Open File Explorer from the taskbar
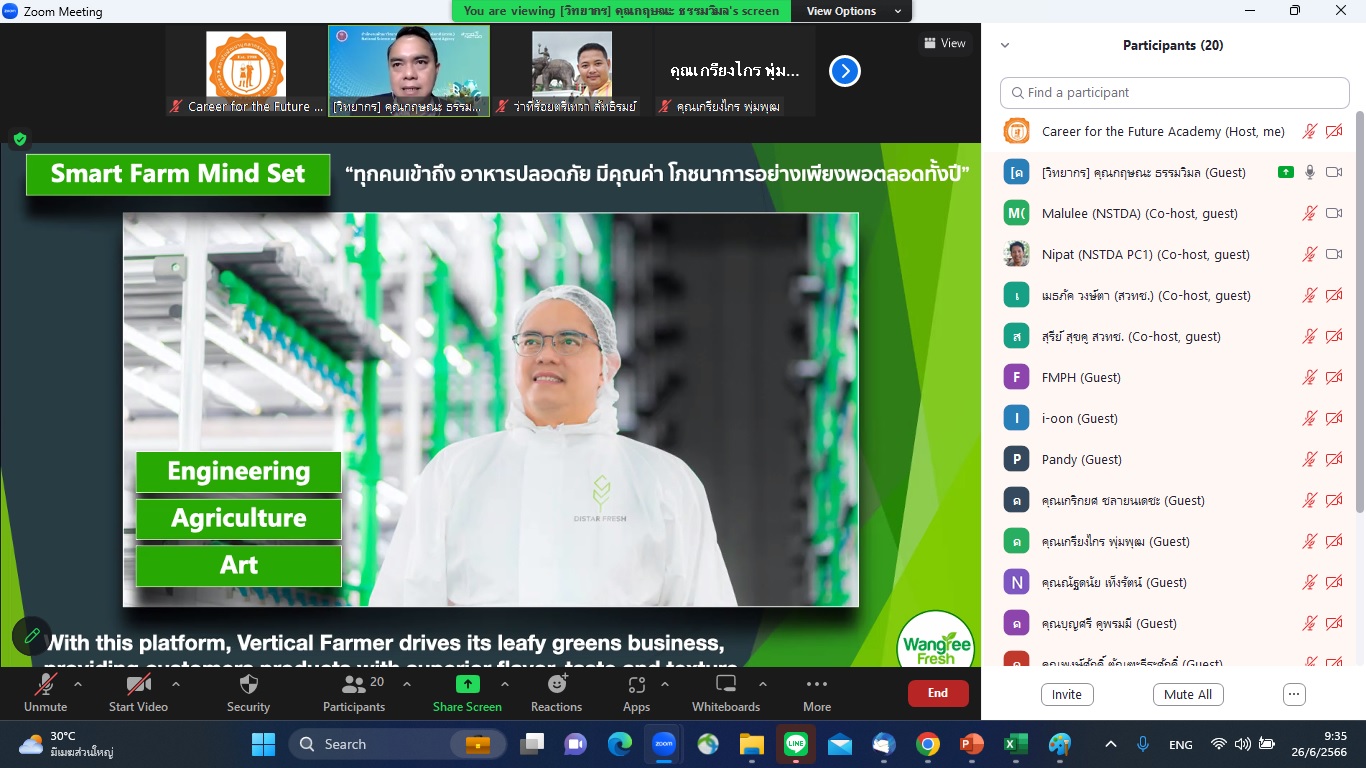The width and height of the screenshot is (1366, 768). click(x=752, y=744)
